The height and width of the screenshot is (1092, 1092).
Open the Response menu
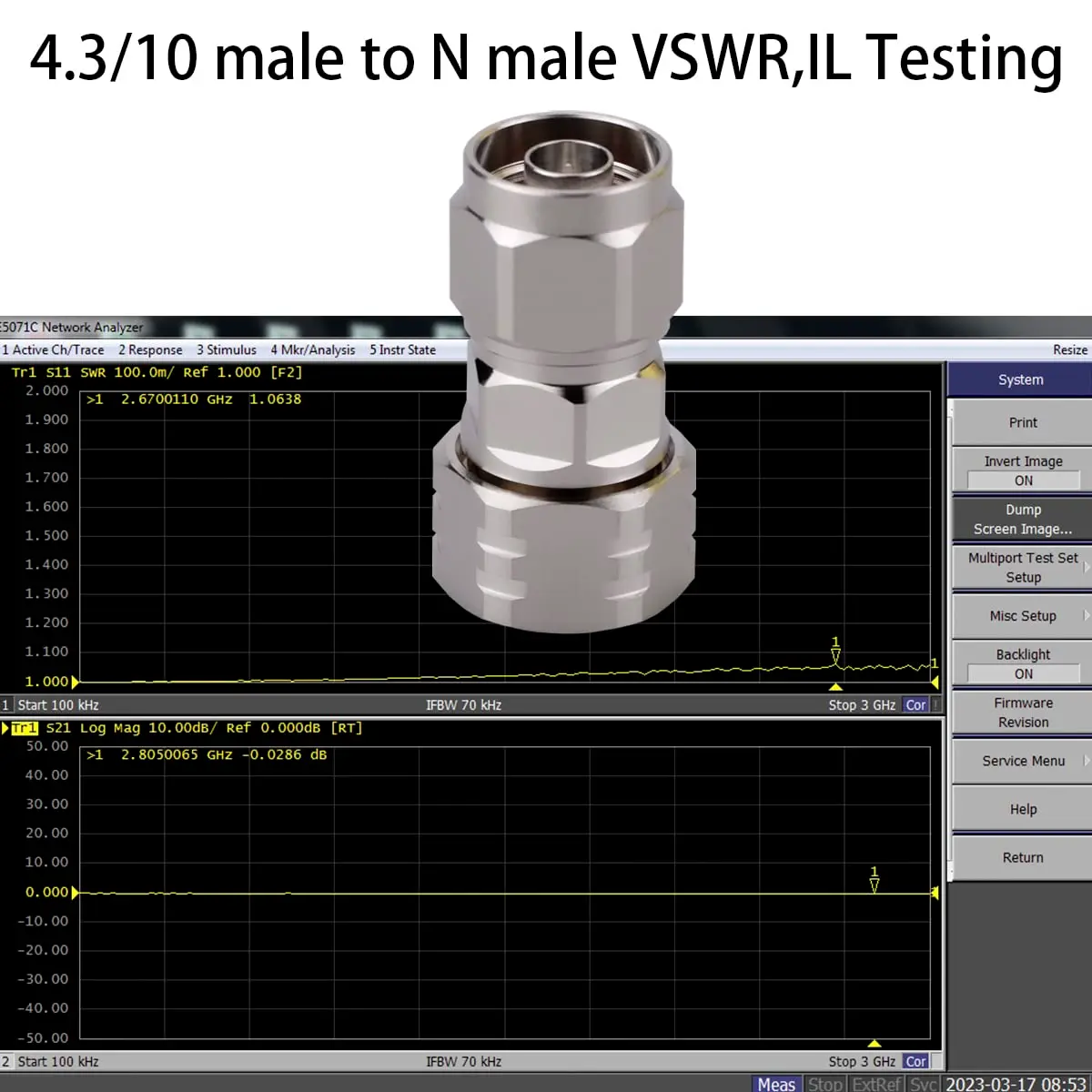pos(150,349)
